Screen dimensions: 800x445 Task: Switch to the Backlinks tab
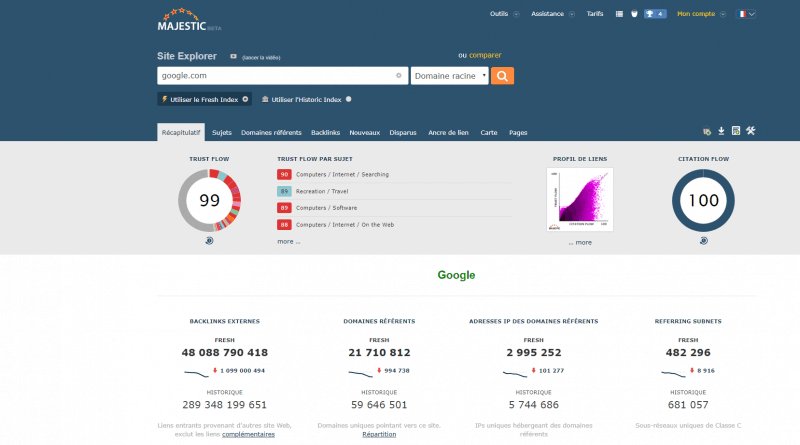click(x=325, y=132)
